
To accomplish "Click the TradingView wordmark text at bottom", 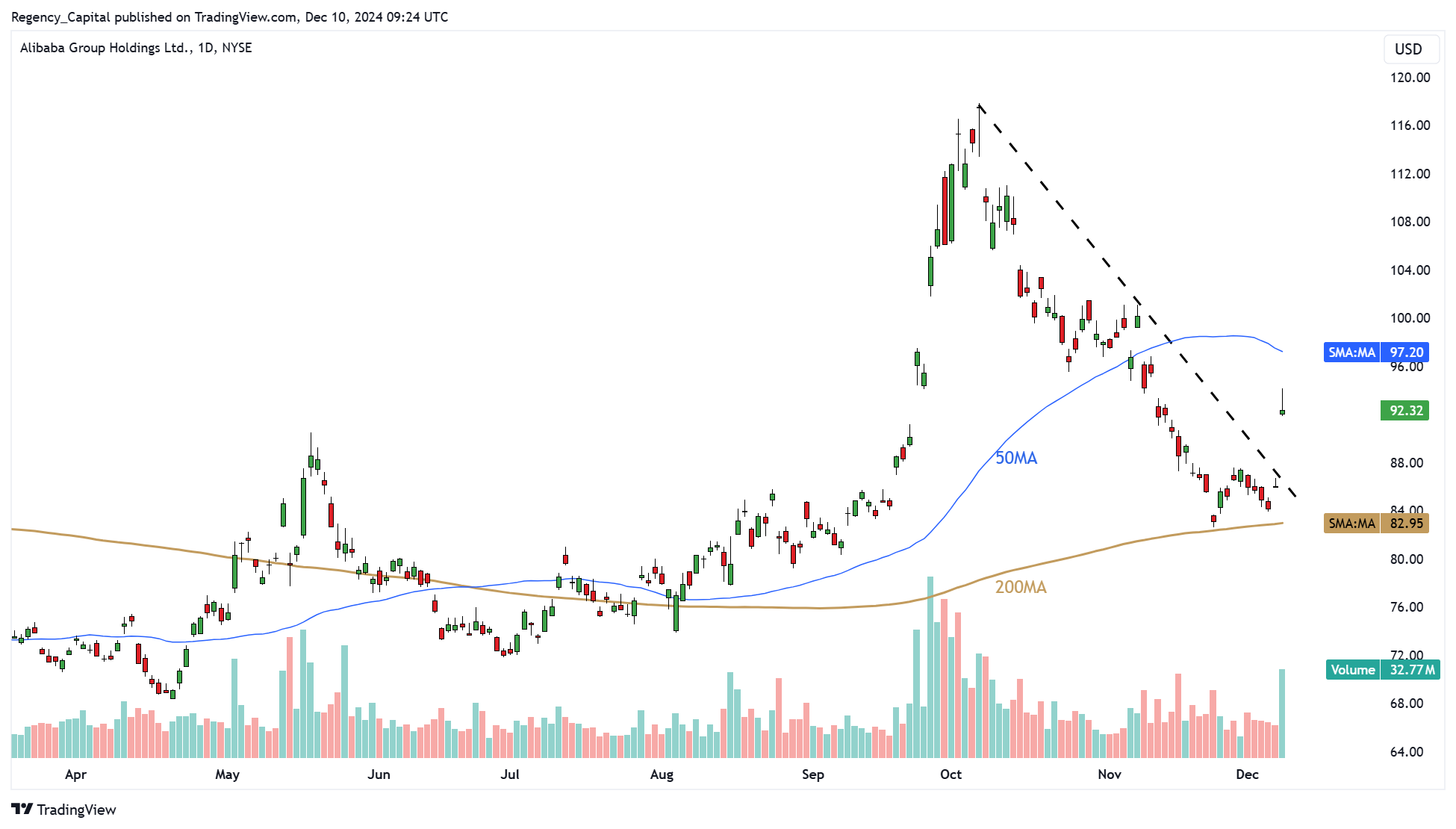I will point(76,810).
